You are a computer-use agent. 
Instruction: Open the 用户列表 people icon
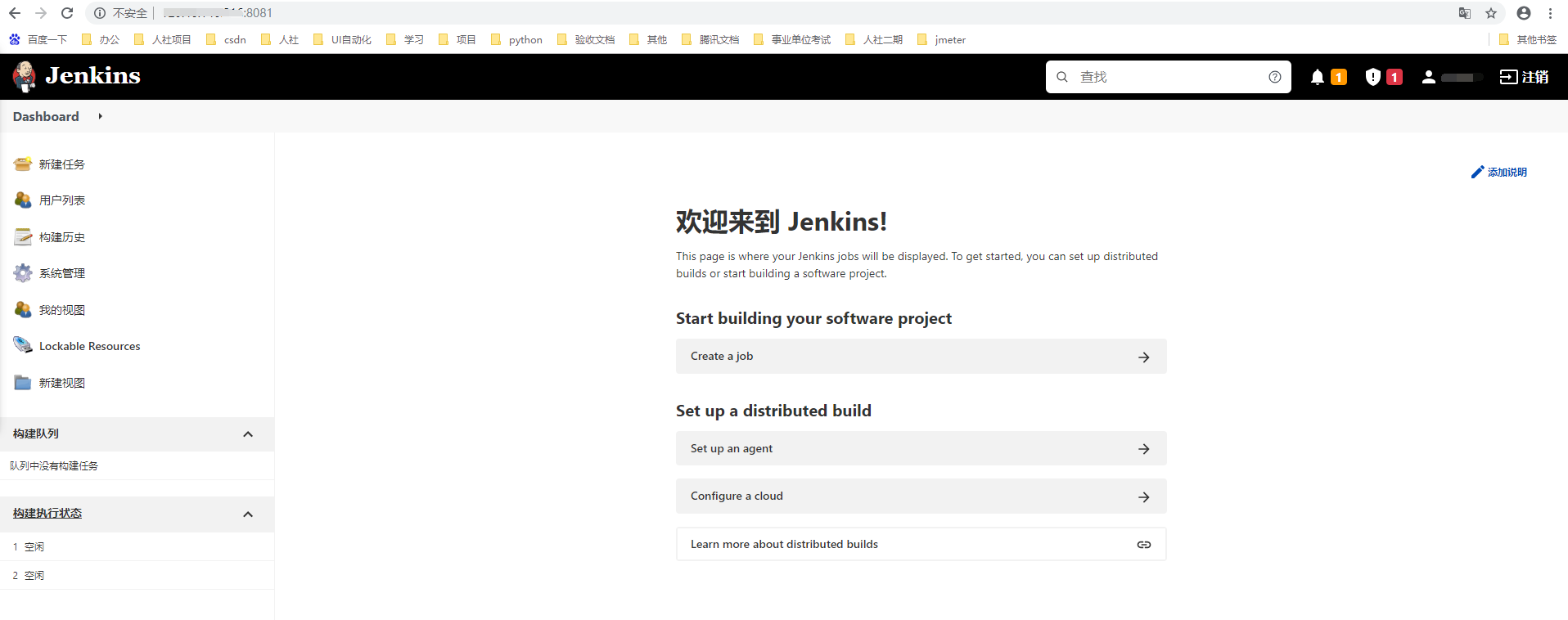click(23, 200)
